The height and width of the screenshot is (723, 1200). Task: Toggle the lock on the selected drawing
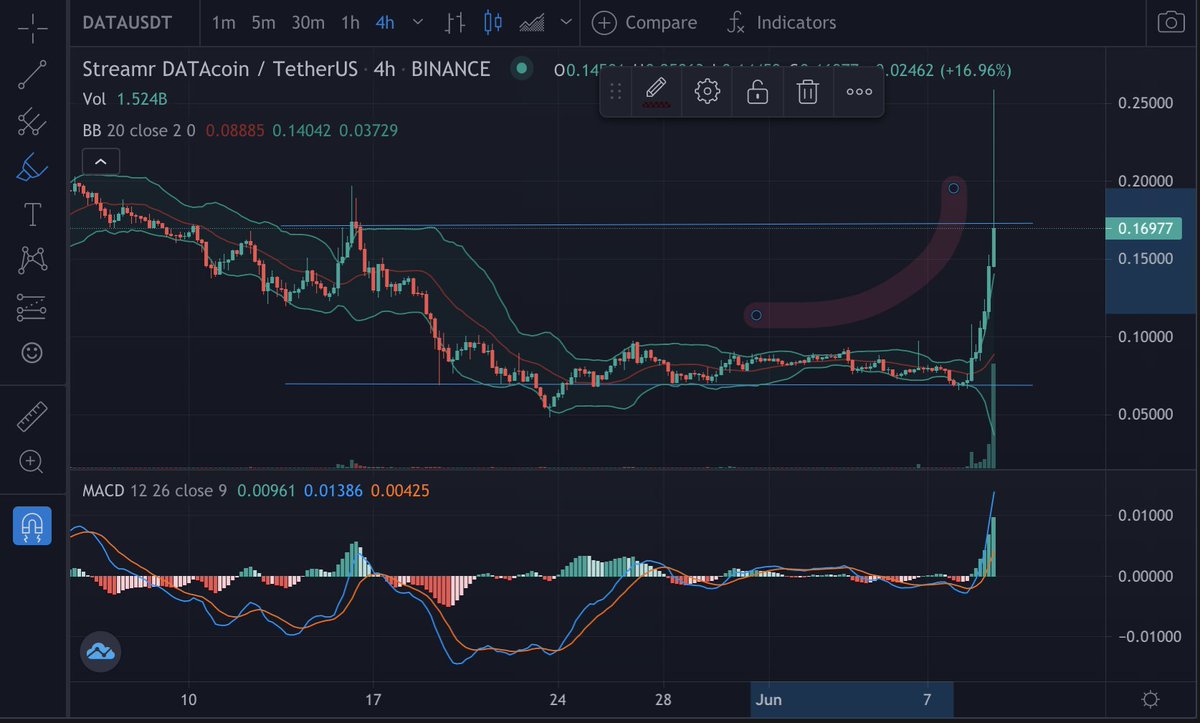click(x=758, y=92)
